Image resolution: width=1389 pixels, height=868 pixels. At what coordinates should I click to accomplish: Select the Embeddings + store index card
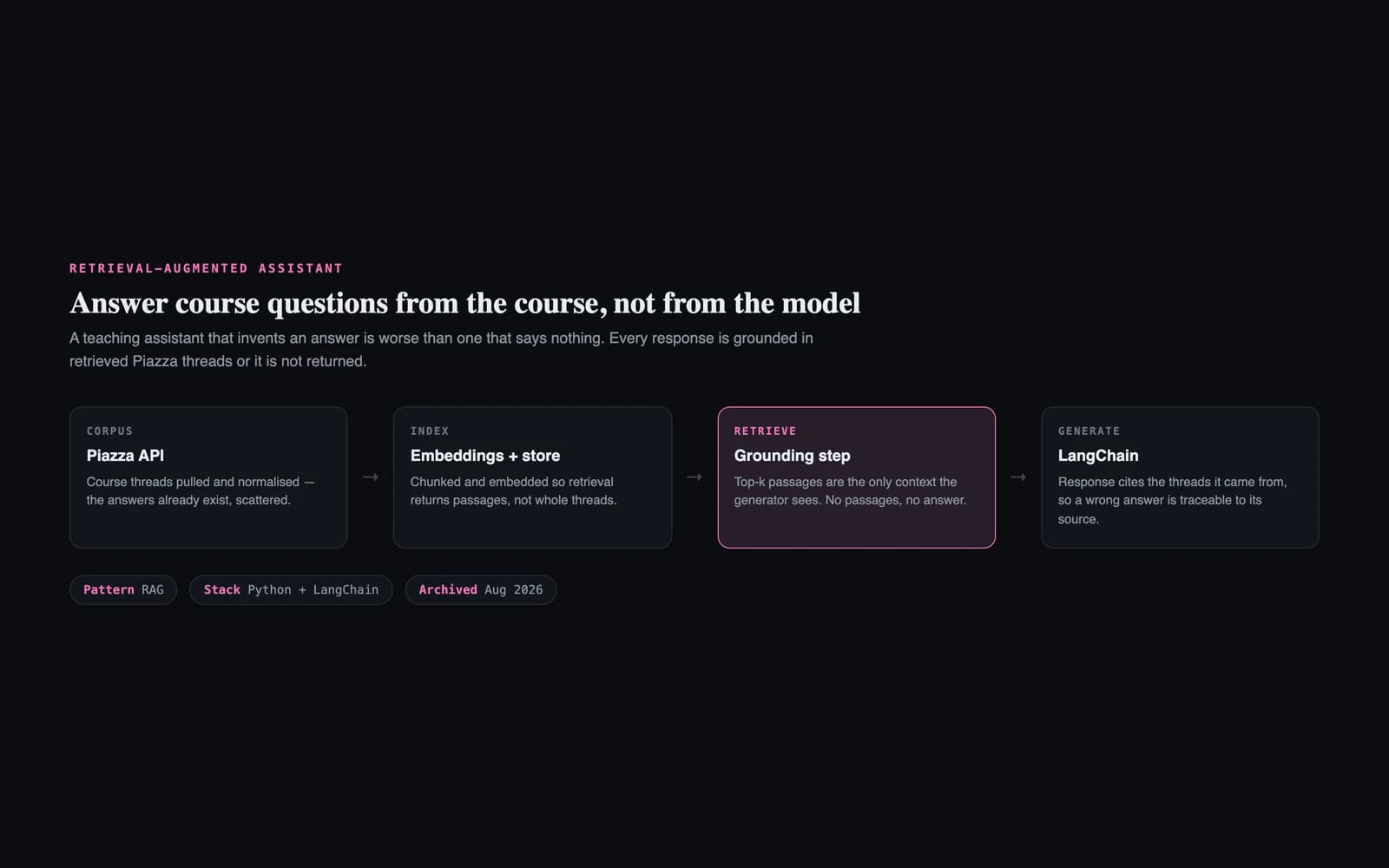[x=532, y=477]
